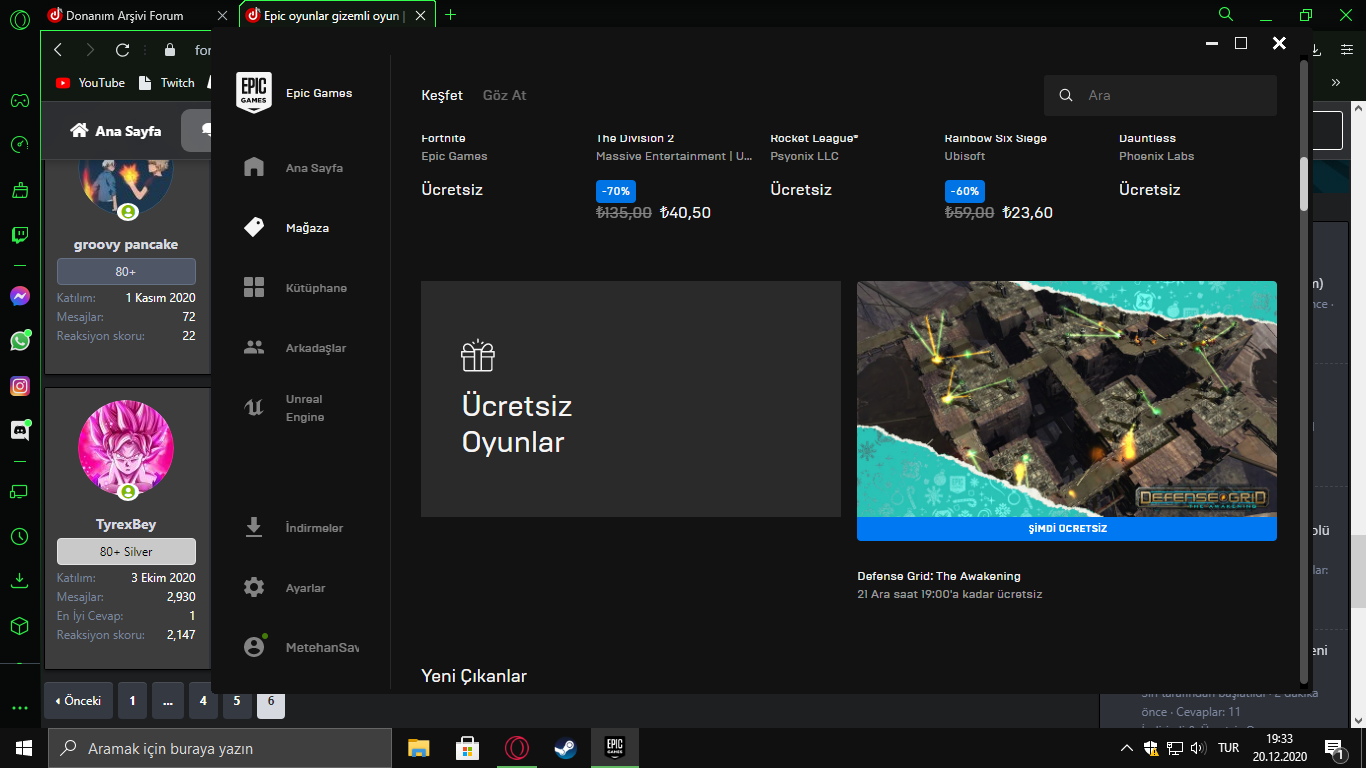Open the TyrexBey forum profile

[x=126, y=524]
